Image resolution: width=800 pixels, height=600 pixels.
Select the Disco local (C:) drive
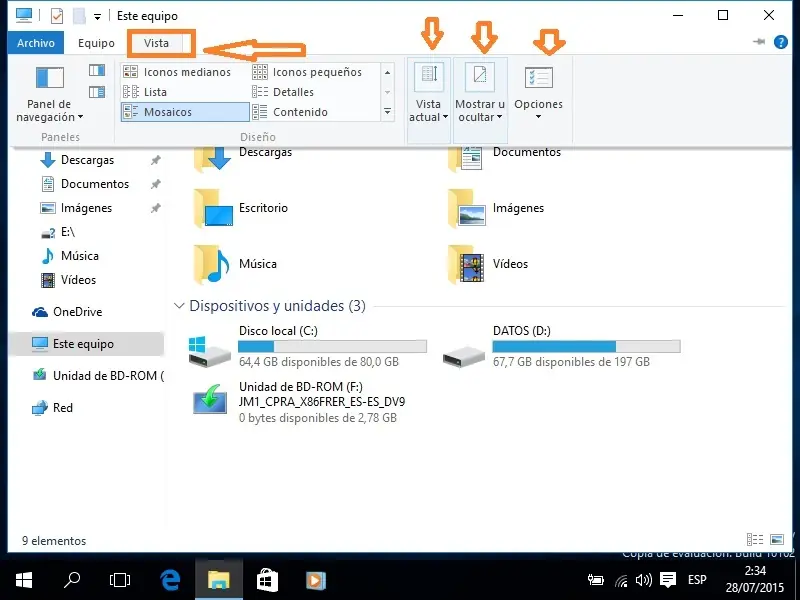coord(308,346)
